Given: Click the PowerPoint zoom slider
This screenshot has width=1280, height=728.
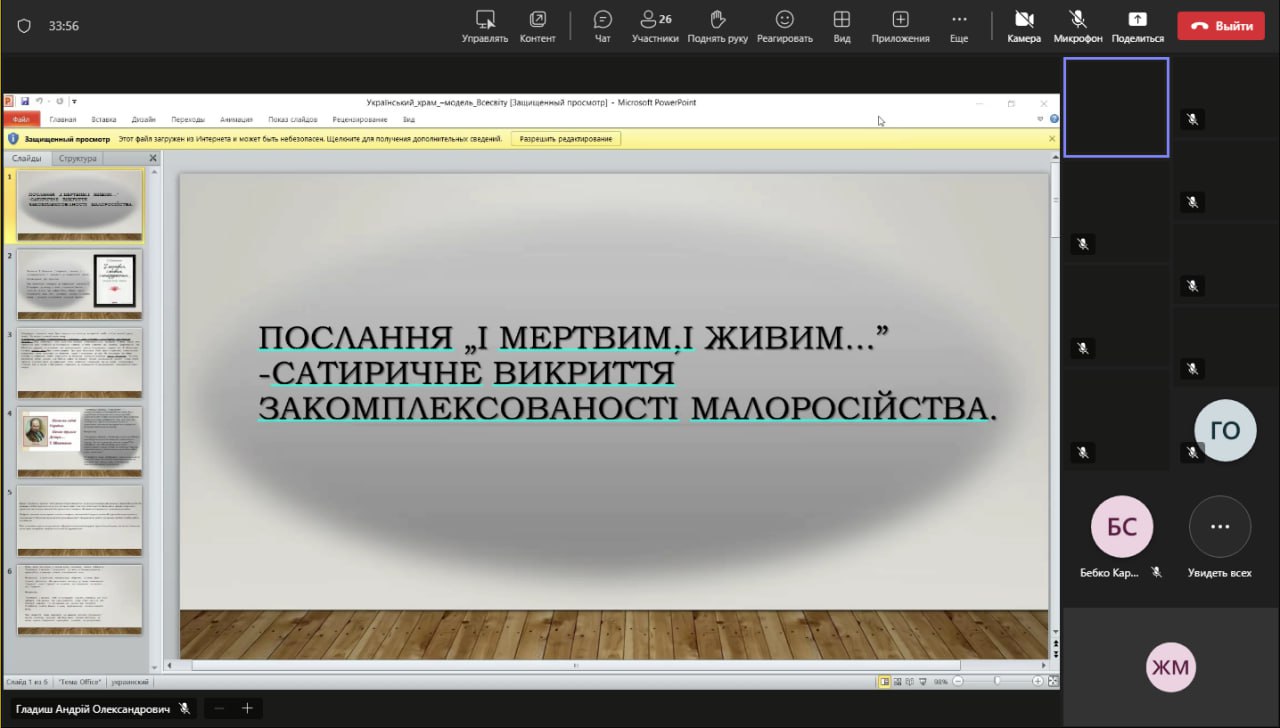Looking at the screenshot, I should coord(996,681).
